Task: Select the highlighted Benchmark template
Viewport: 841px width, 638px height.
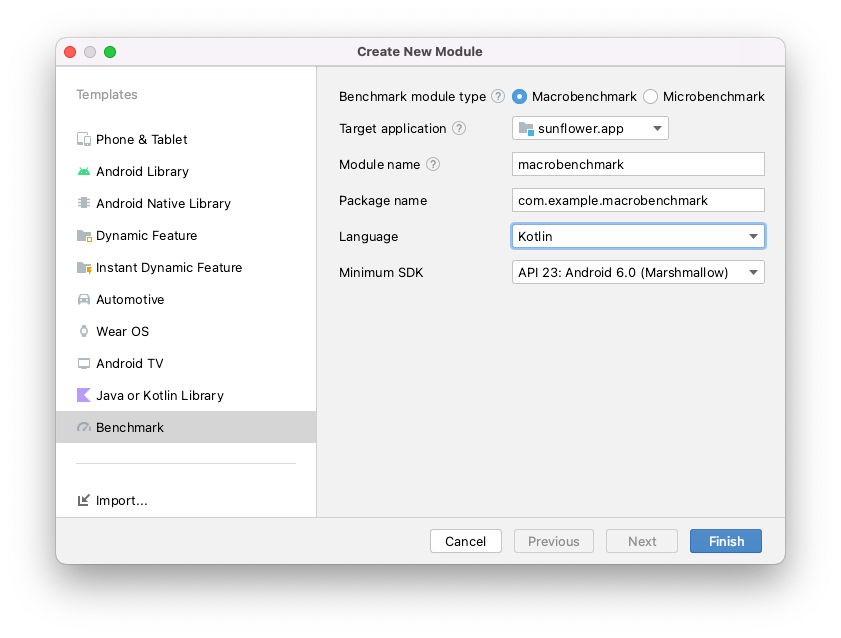Action: click(x=186, y=427)
